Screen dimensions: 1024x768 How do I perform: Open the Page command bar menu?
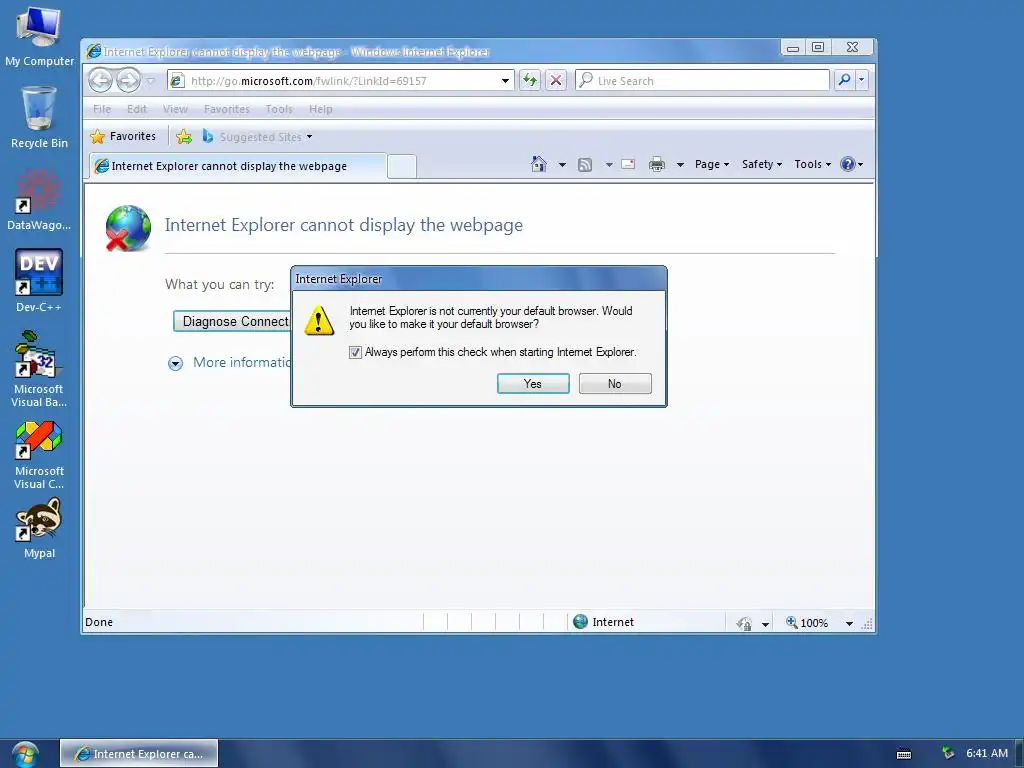pyautogui.click(x=712, y=165)
